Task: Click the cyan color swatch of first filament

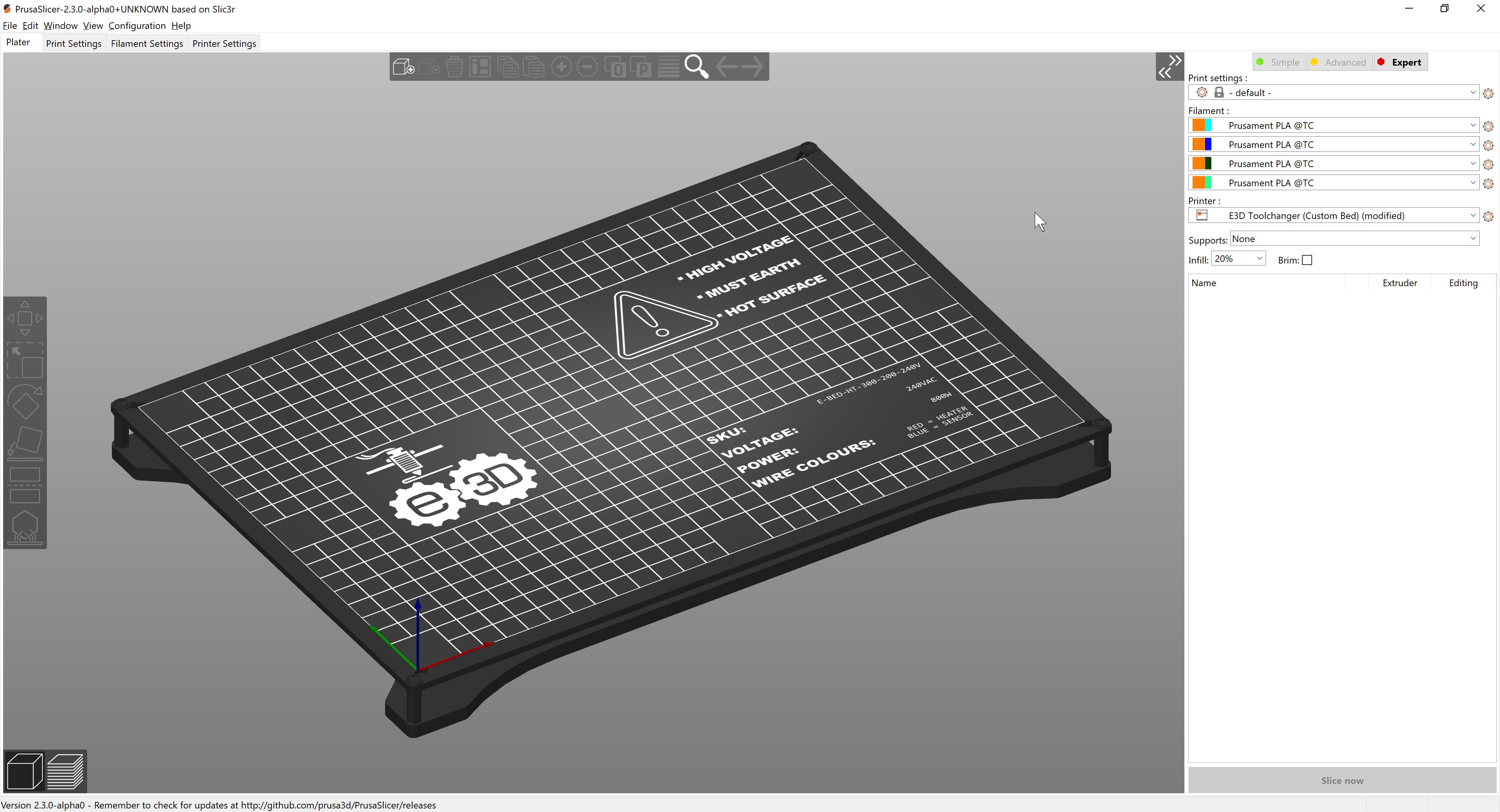Action: click(1208, 125)
